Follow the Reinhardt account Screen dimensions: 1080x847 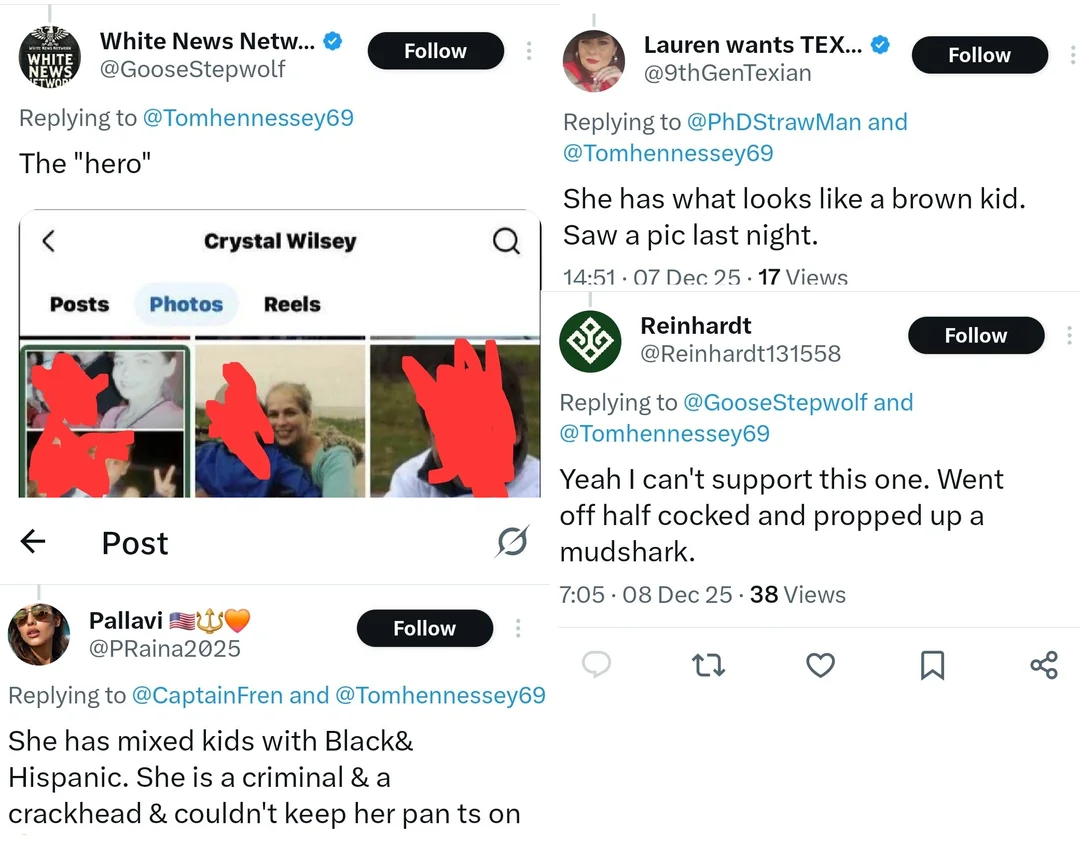pyautogui.click(x=975, y=336)
